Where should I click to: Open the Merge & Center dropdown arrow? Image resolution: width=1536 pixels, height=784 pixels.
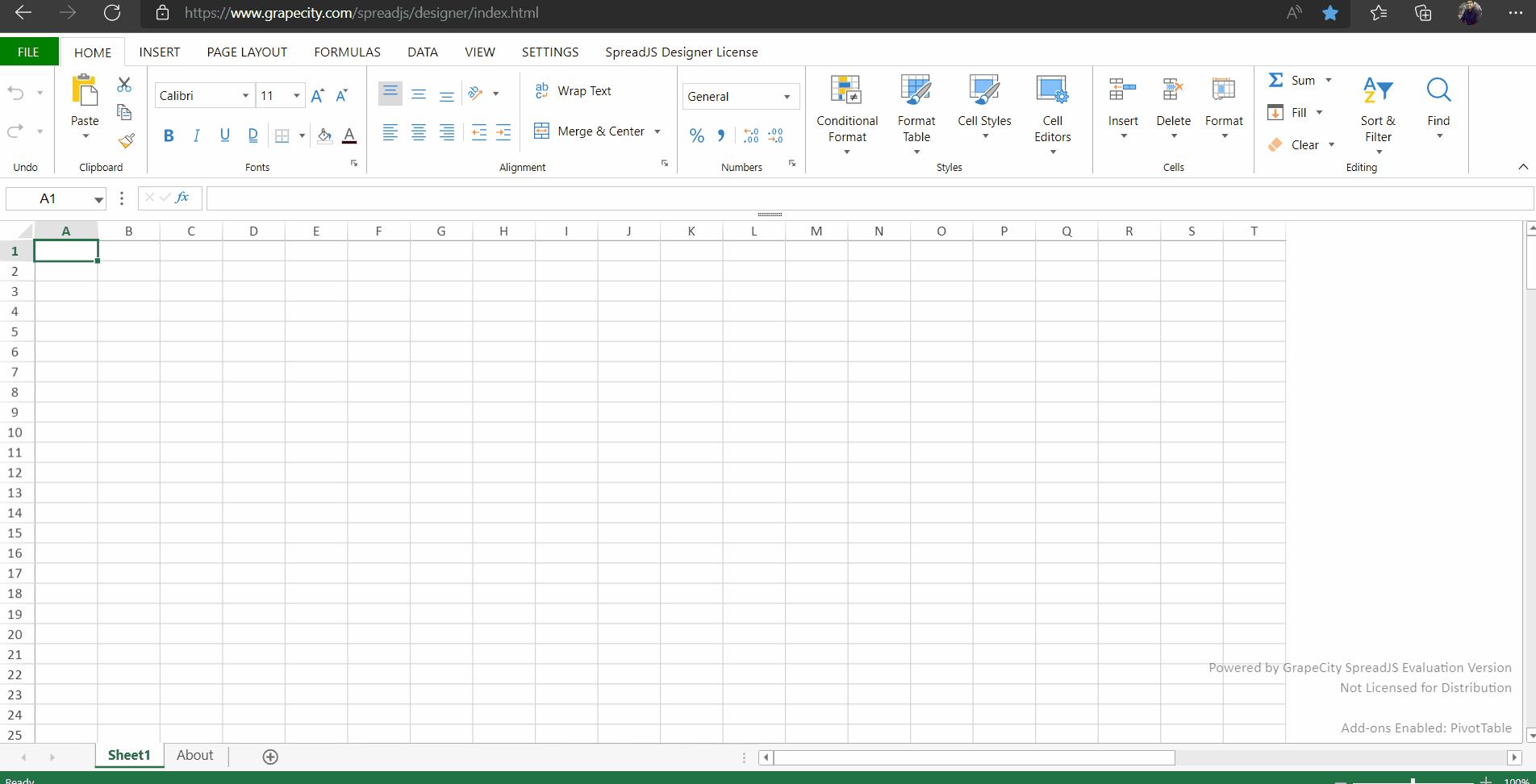pos(657,131)
